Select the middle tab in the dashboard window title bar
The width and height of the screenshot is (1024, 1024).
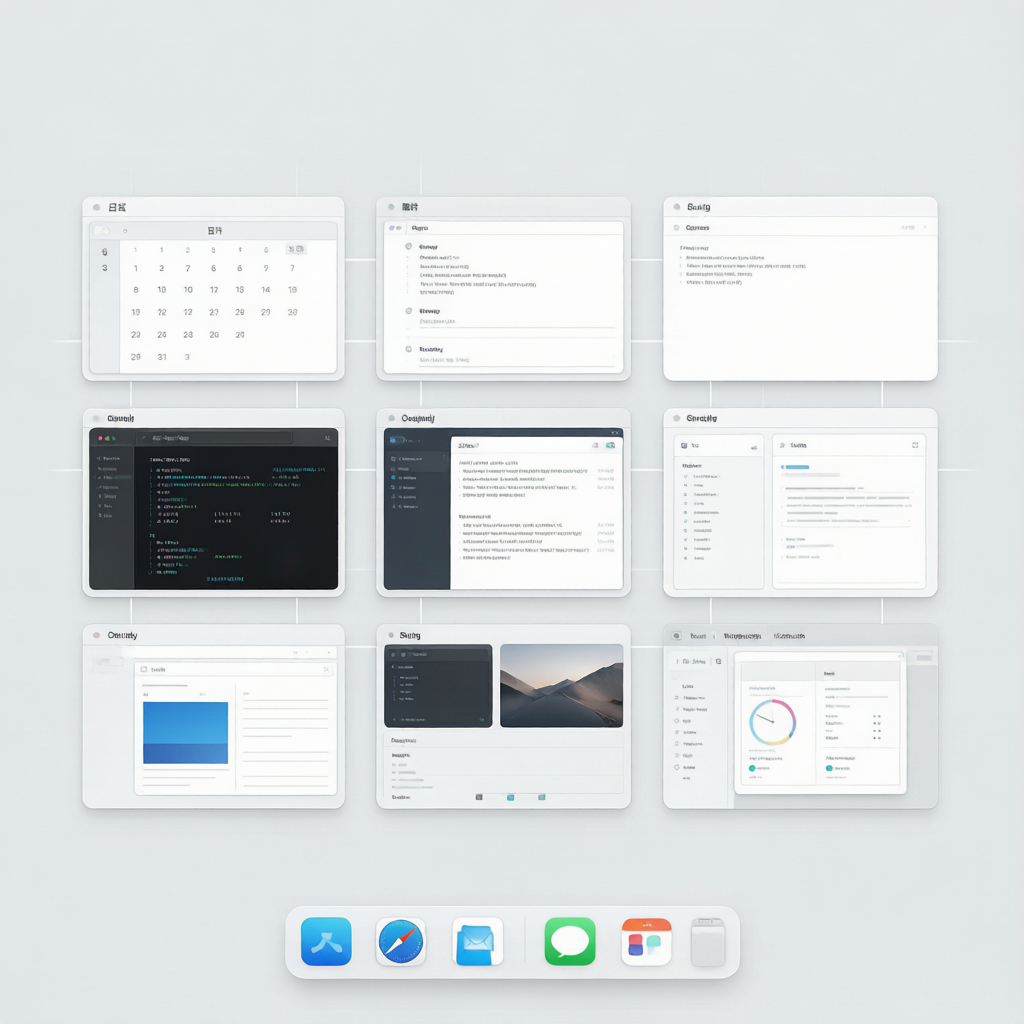click(x=742, y=635)
